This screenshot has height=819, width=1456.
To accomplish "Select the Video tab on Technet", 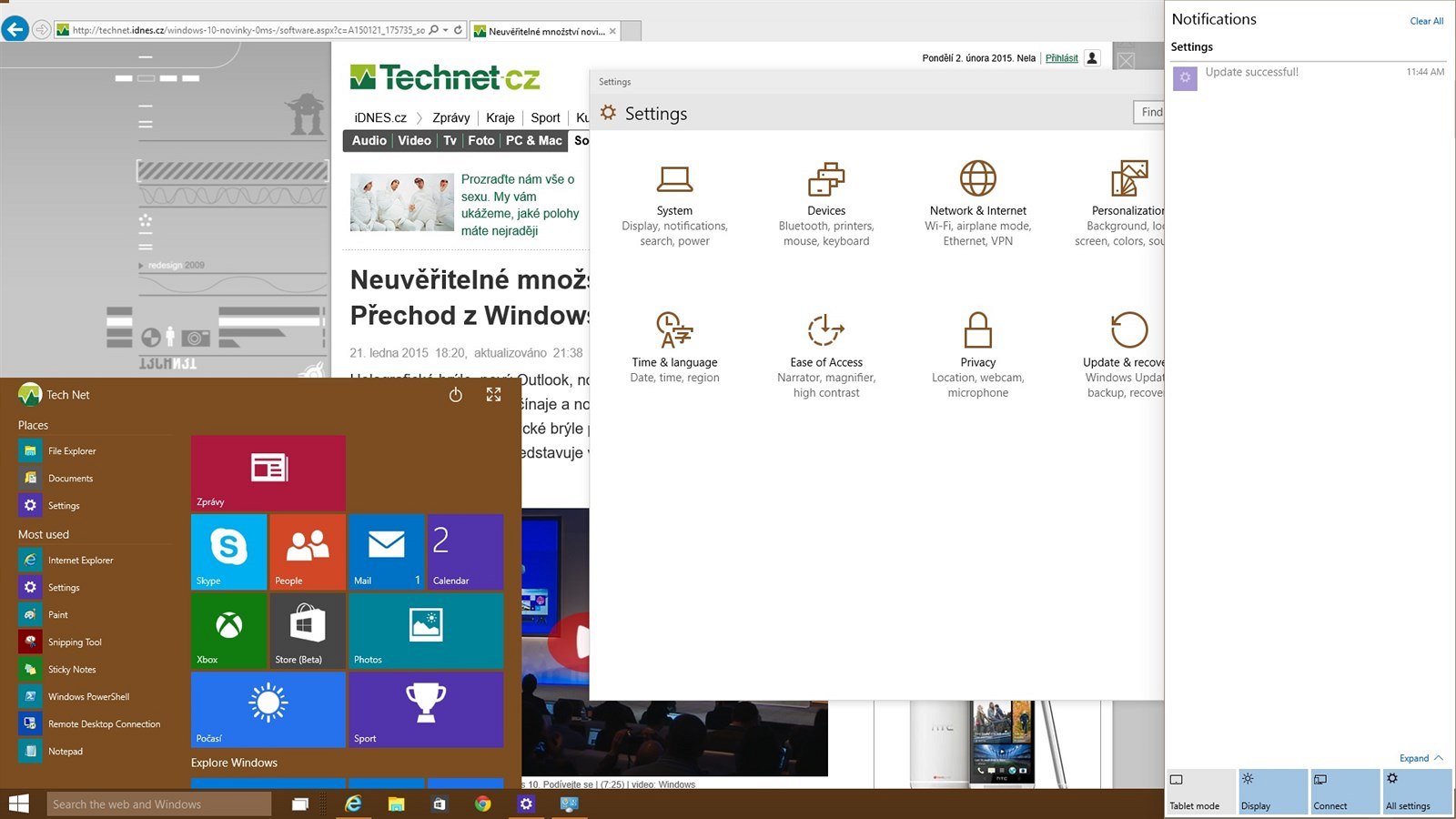I will pyautogui.click(x=414, y=141).
